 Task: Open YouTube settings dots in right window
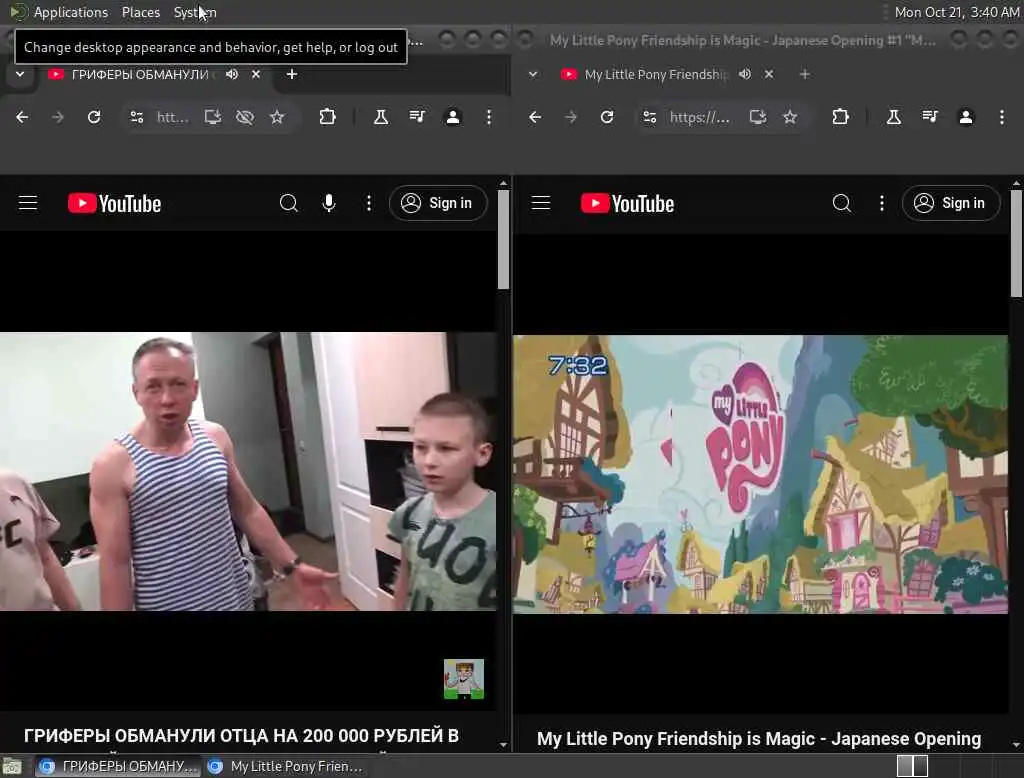tap(882, 203)
